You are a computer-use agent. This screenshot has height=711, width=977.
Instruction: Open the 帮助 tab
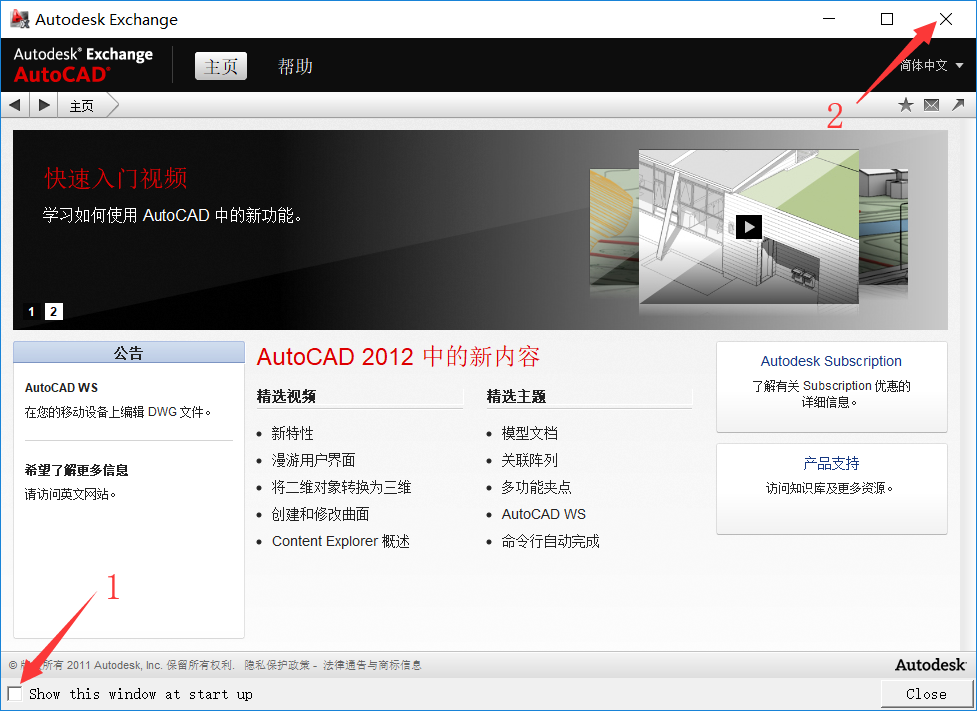point(295,67)
